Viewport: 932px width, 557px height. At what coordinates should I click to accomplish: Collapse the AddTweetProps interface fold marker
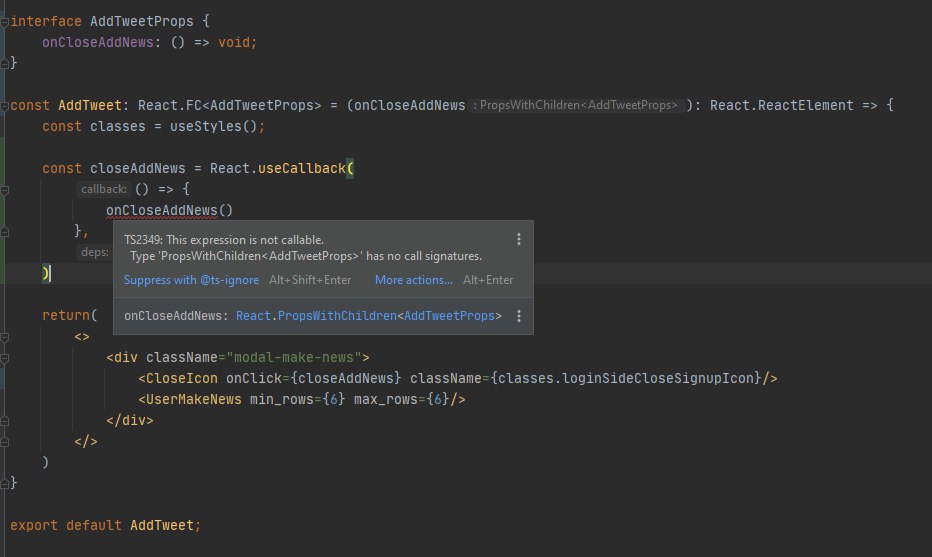pos(5,21)
